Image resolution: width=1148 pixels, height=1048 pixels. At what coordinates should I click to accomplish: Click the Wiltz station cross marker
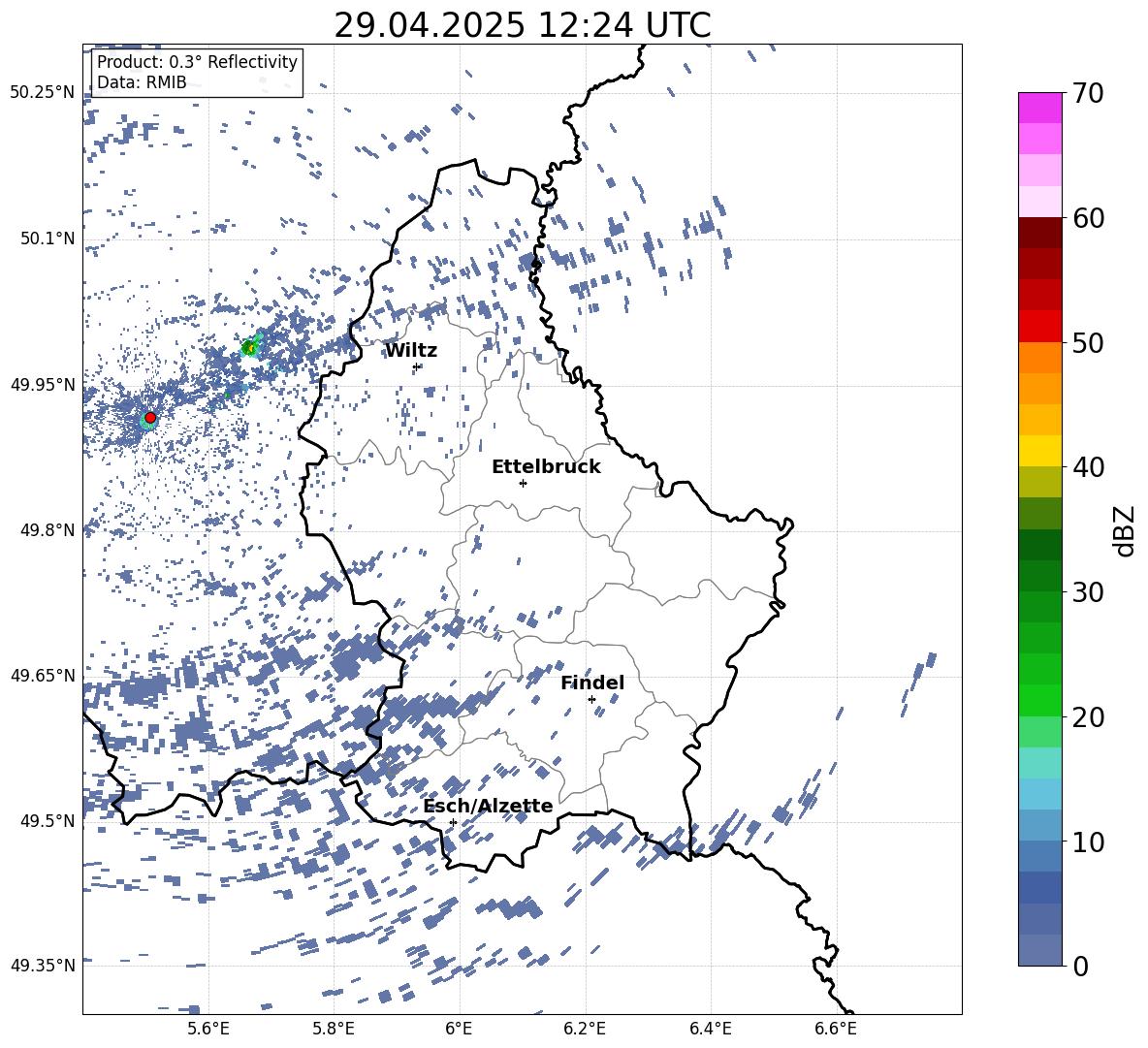(417, 366)
